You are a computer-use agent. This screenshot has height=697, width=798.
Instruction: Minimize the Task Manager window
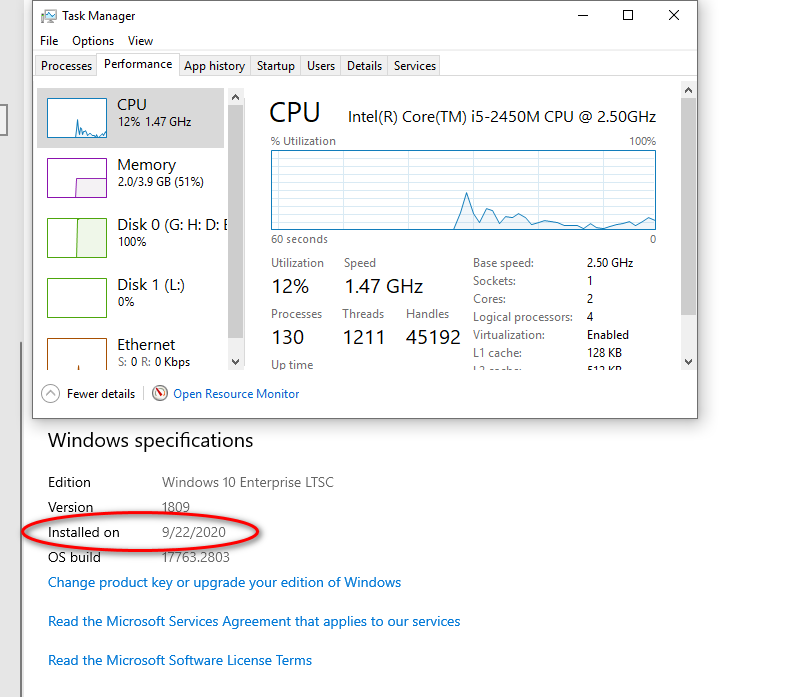click(x=583, y=16)
